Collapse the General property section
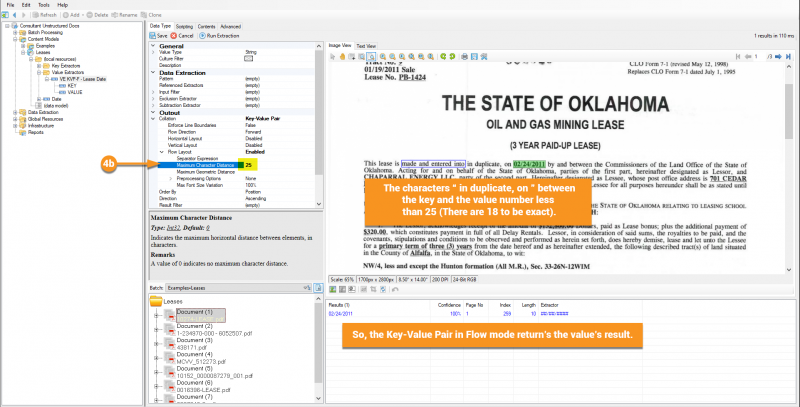 [x=153, y=46]
